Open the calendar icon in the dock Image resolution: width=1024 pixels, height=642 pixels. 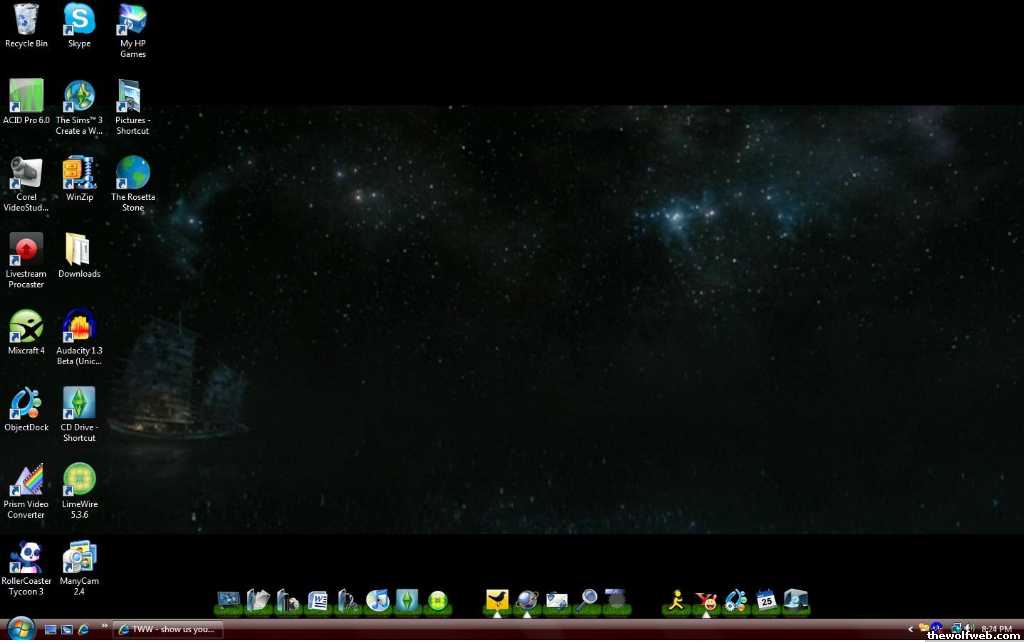point(766,600)
